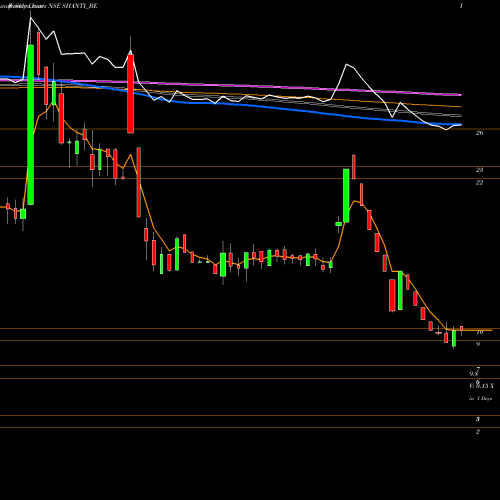Click the "NSE SHANTI_BE" chart title
The width and height of the screenshot is (500, 500).
click(73, 6)
